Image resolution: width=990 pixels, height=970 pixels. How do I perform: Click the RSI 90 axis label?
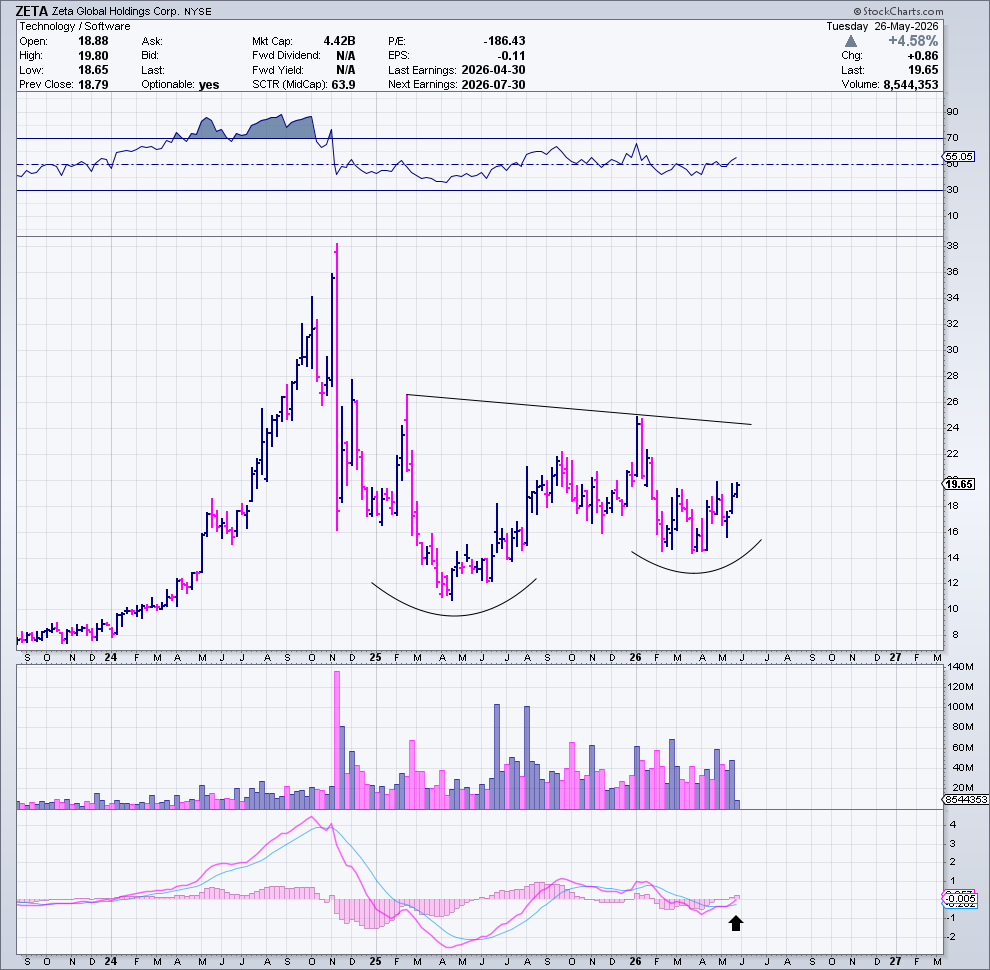[952, 112]
